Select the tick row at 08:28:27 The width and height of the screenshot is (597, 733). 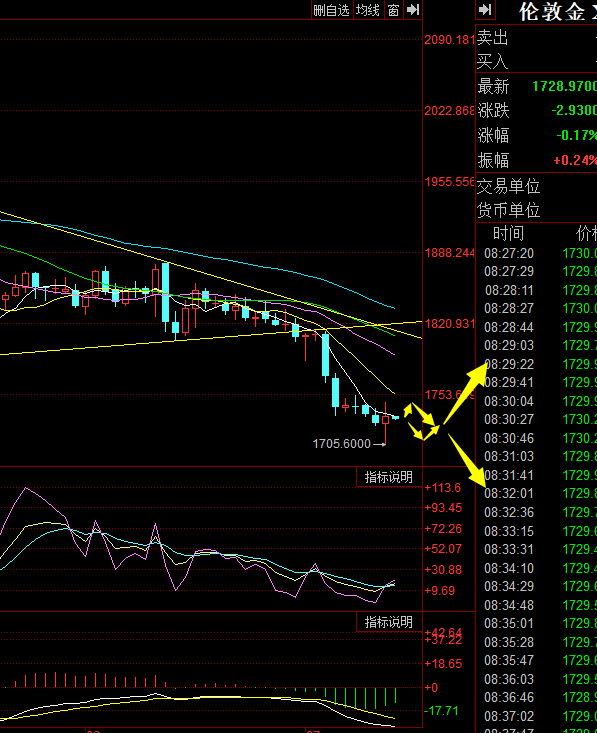pyautogui.click(x=536, y=309)
